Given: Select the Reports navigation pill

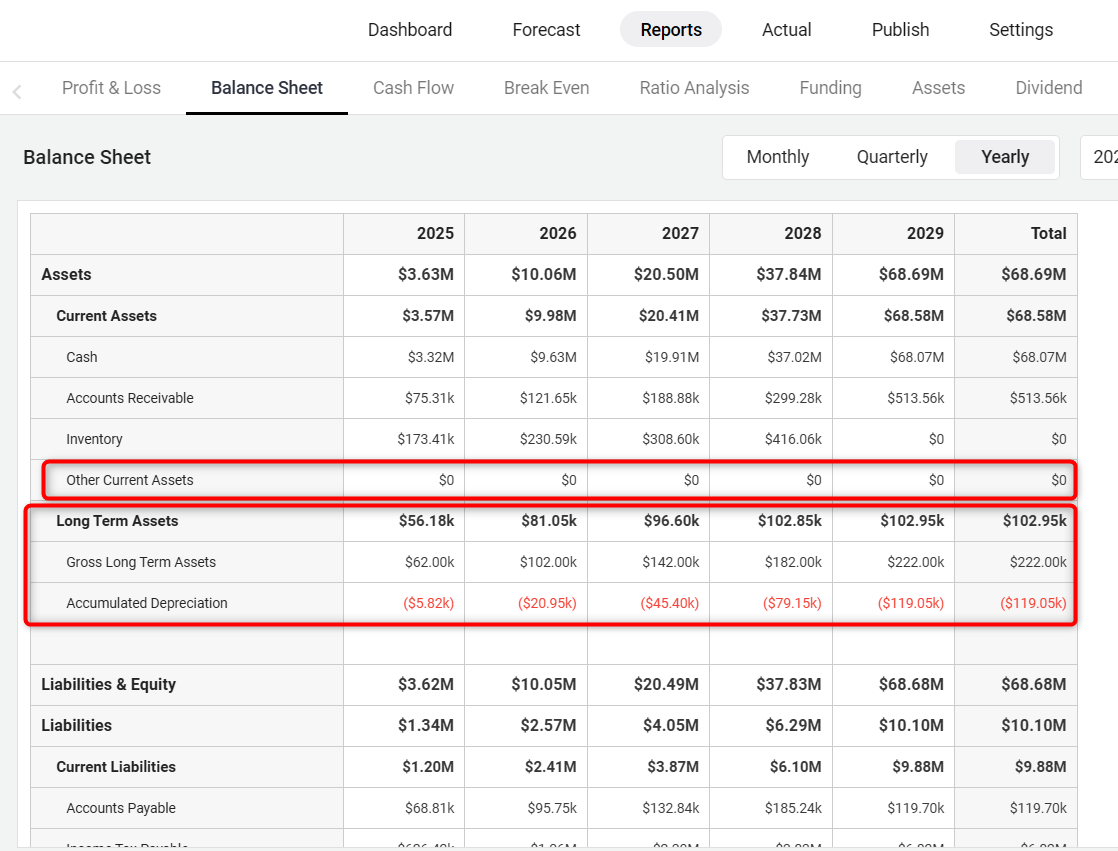Looking at the screenshot, I should 670,30.
